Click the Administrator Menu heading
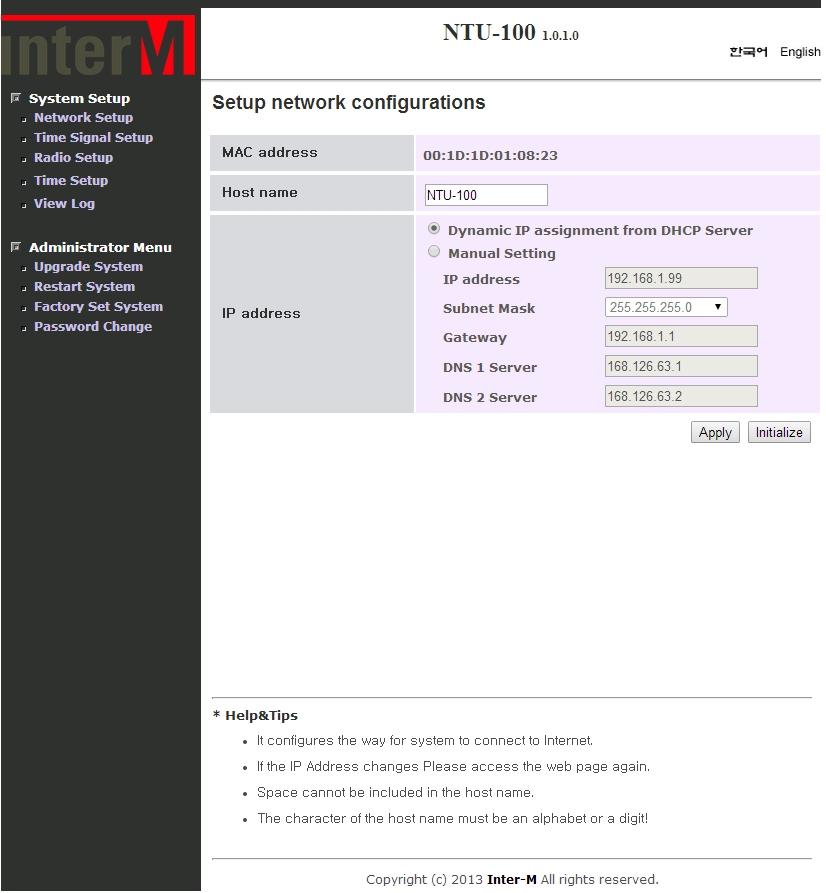This screenshot has height=893, width=826. (x=100, y=248)
